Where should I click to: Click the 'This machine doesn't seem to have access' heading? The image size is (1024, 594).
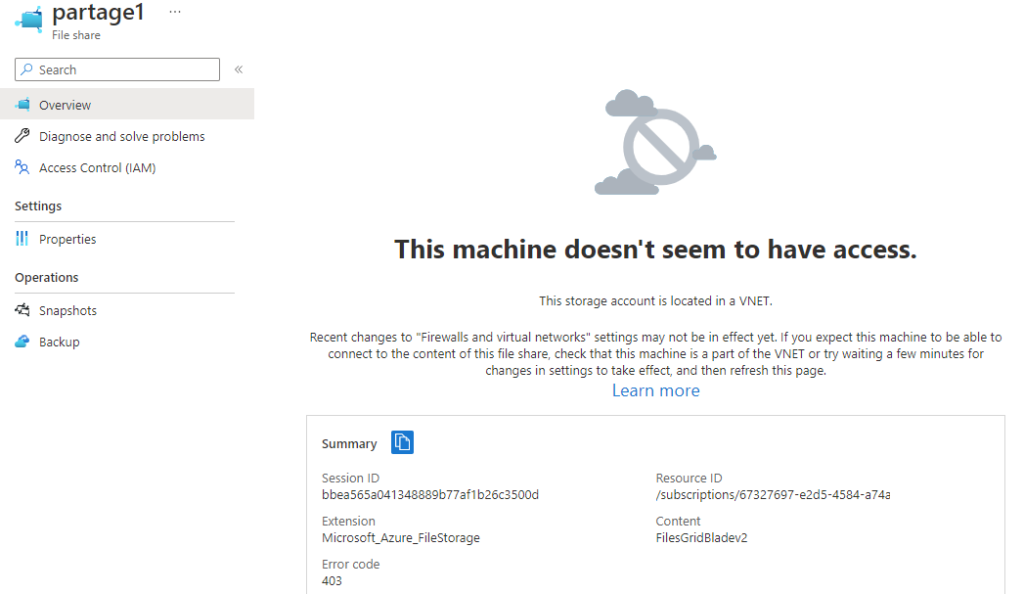pos(656,249)
